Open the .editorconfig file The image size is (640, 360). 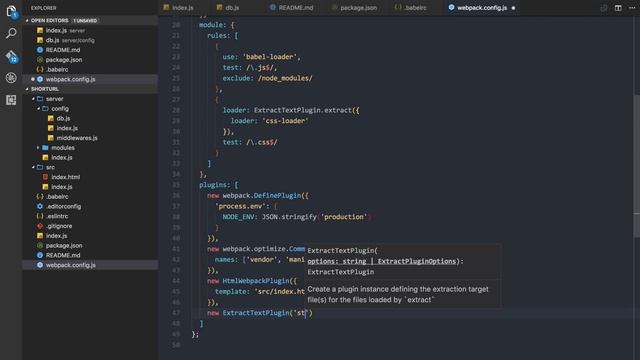tap(90, 207)
